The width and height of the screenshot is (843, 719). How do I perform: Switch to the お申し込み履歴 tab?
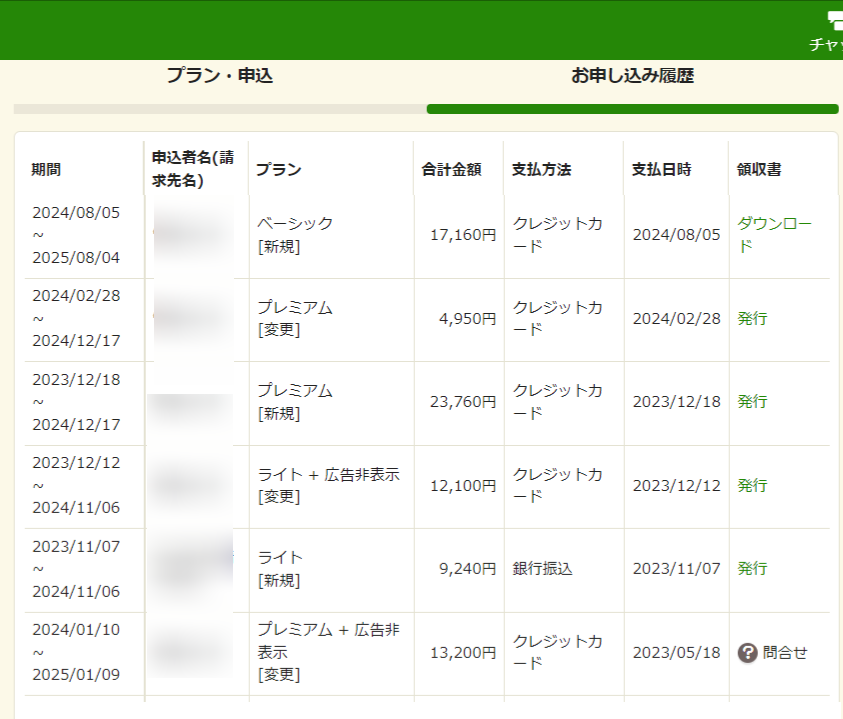coord(632,75)
